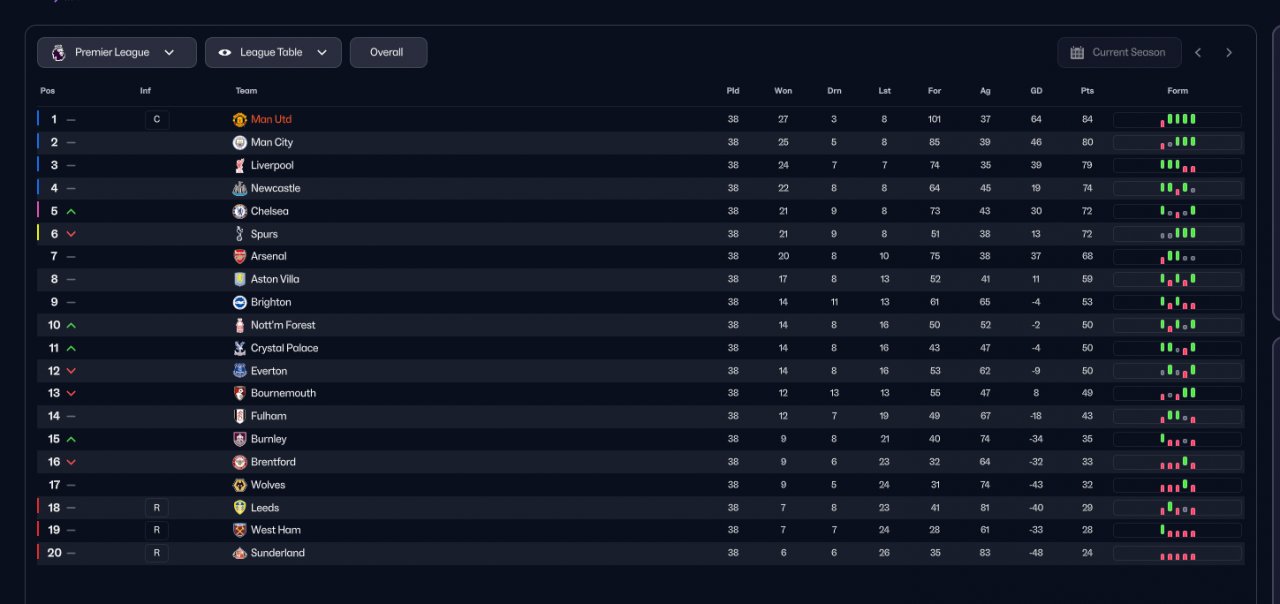Viewport: 1280px width, 604px height.
Task: Click the Chelsea club crest icon
Action: point(239,212)
